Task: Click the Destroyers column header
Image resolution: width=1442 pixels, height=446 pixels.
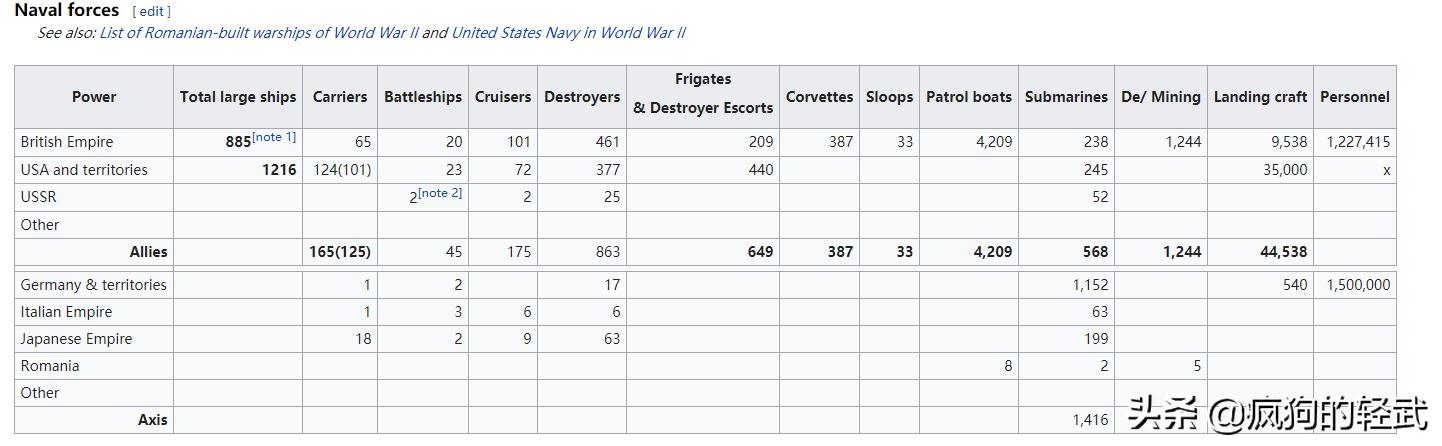Action: click(582, 97)
